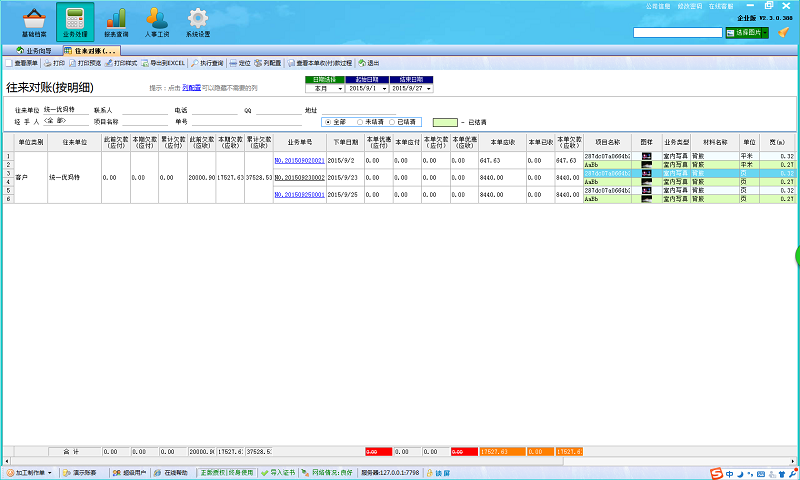Switch to the 业务向导 tab
This screenshot has height=480, width=800.
point(37,49)
